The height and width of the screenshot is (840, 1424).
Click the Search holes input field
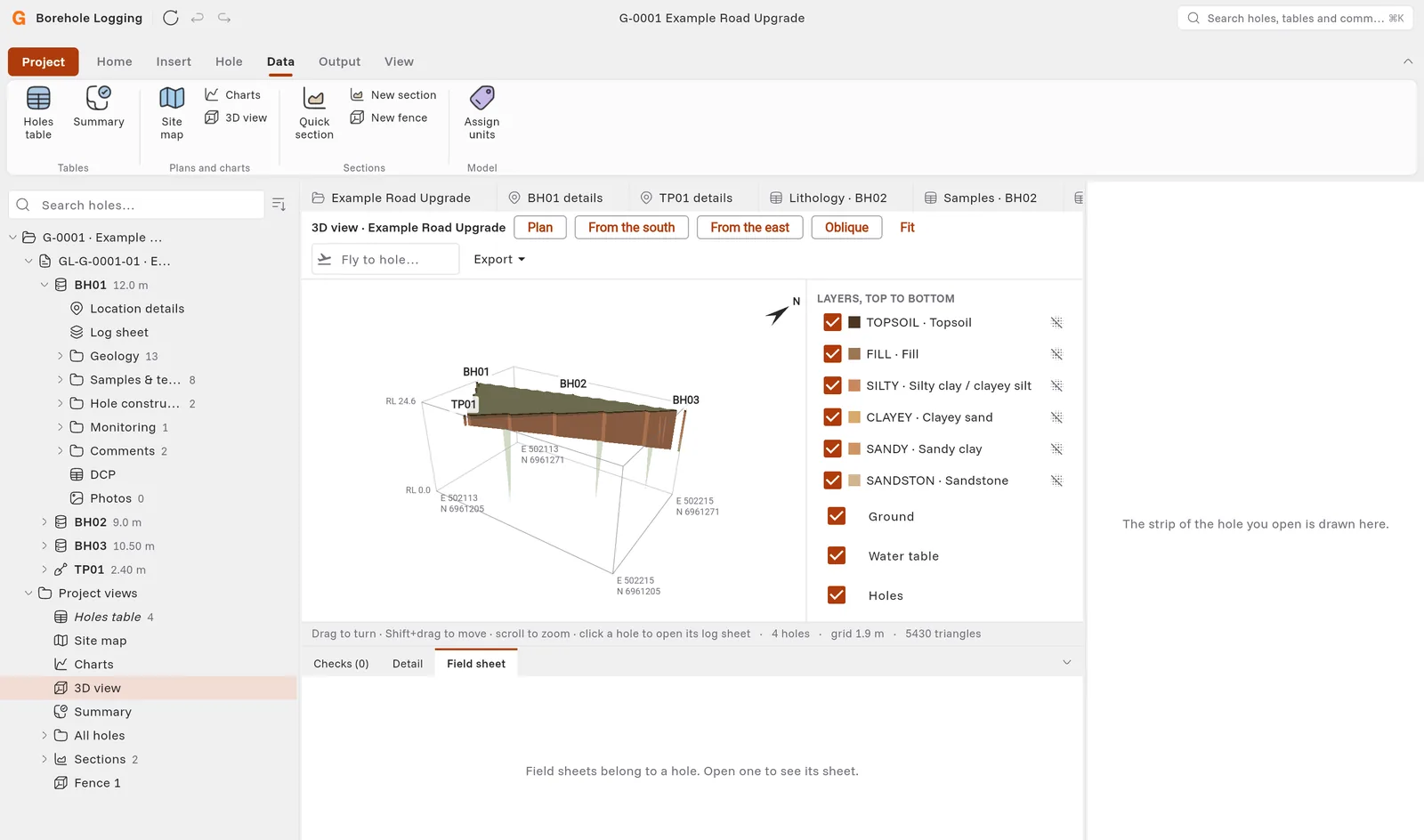(x=137, y=205)
